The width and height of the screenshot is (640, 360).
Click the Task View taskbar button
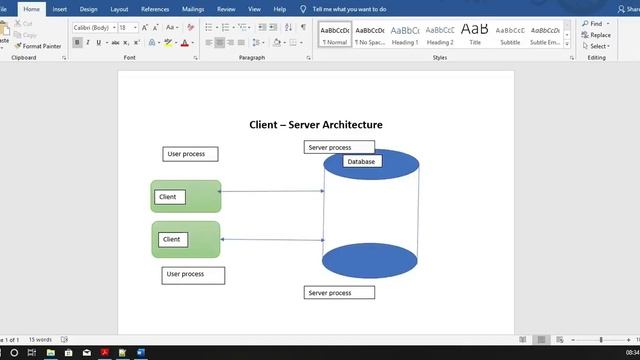(32, 353)
